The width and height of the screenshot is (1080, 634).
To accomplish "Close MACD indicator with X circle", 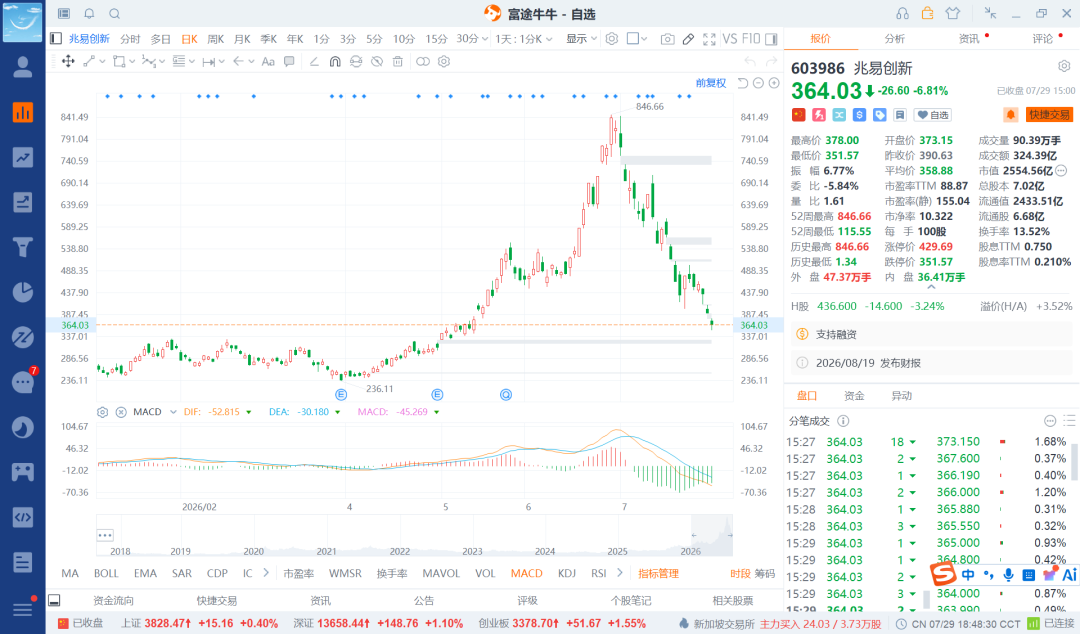I will tap(121, 412).
